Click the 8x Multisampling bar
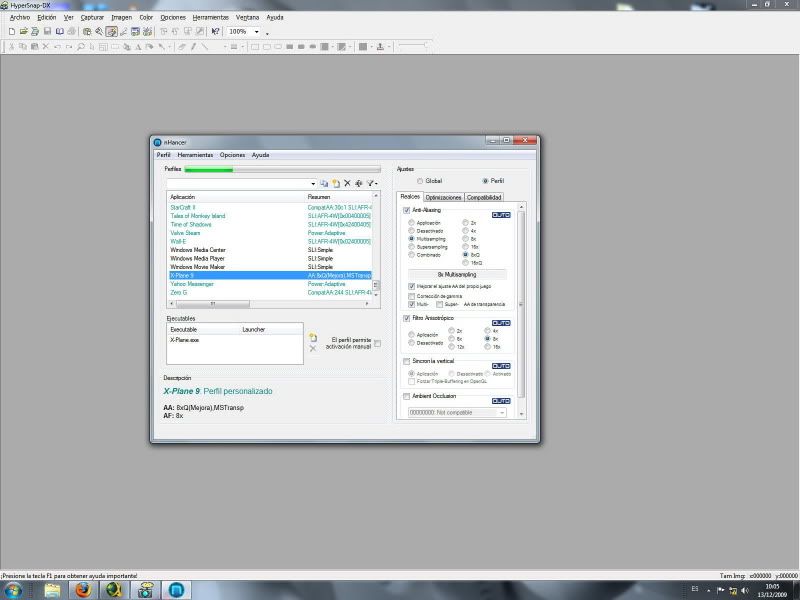Screen dimensions: 800x600 tap(457, 274)
